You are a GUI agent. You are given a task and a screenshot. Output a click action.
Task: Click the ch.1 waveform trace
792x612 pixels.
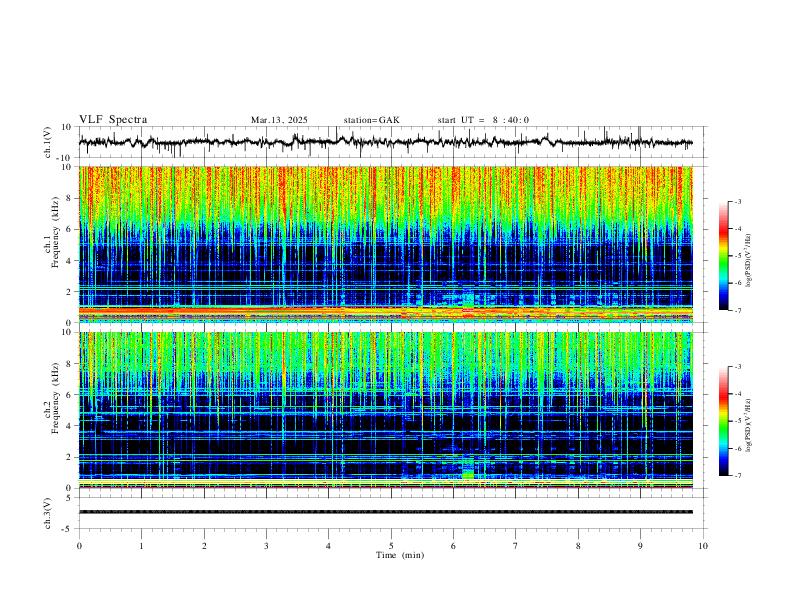pyautogui.click(x=386, y=142)
